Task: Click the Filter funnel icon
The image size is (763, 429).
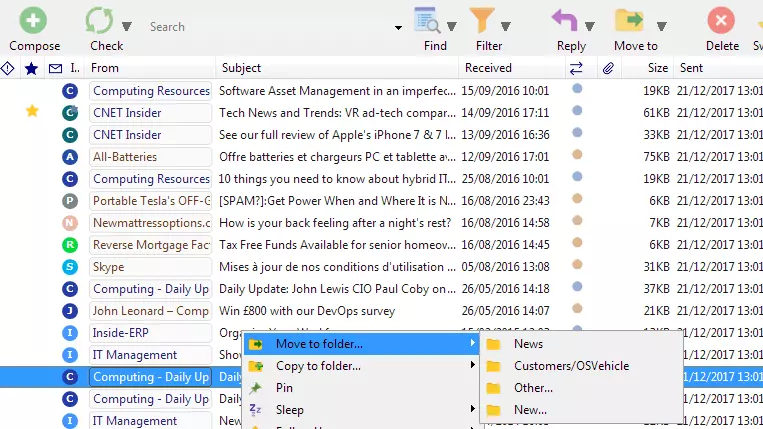Action: pyautogui.click(x=484, y=20)
